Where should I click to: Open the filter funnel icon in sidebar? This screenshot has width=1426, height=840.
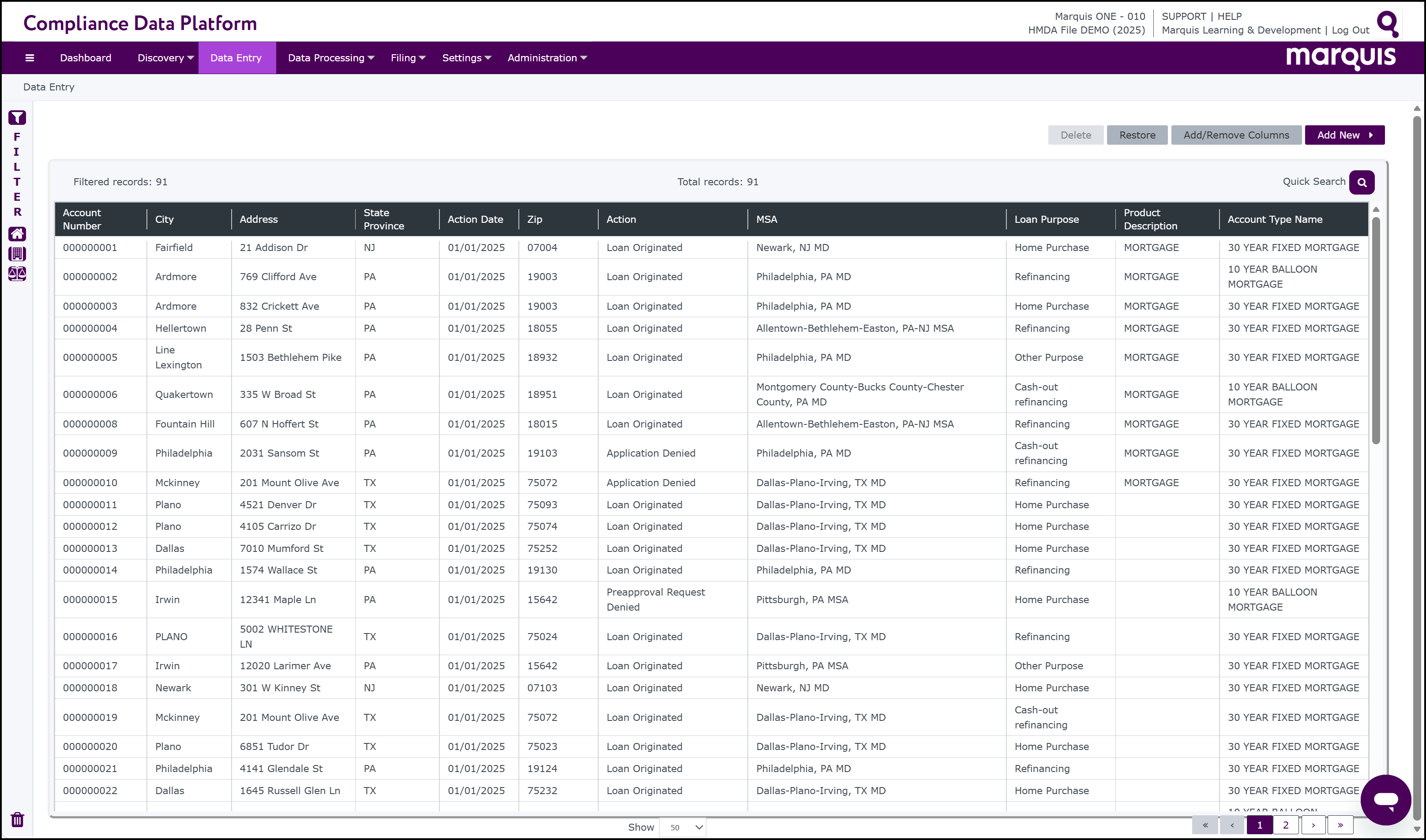17,117
